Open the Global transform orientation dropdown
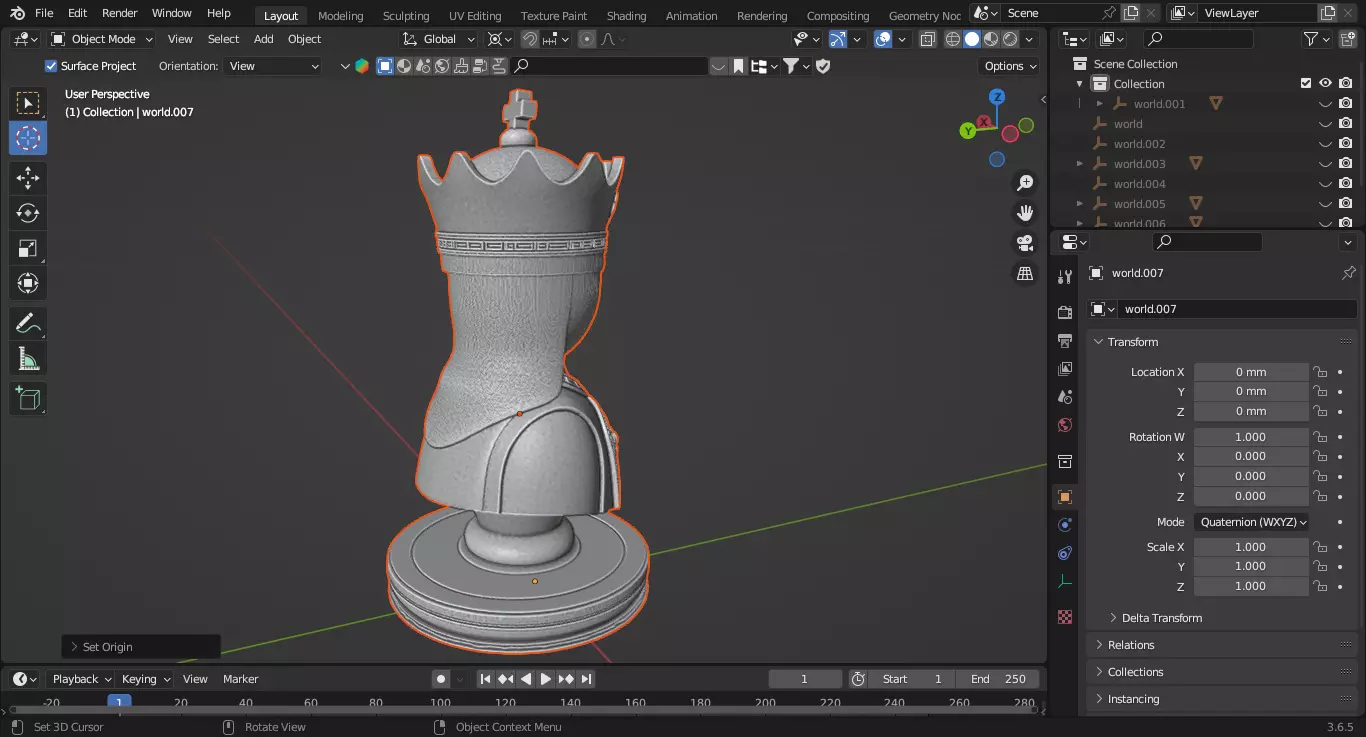This screenshot has width=1366, height=737. [440, 39]
